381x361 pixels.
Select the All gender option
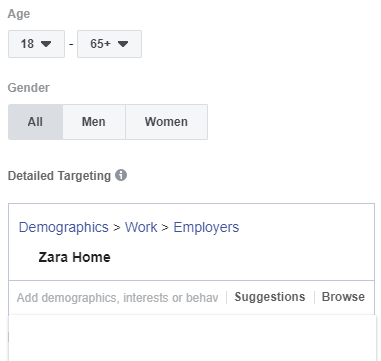35,122
